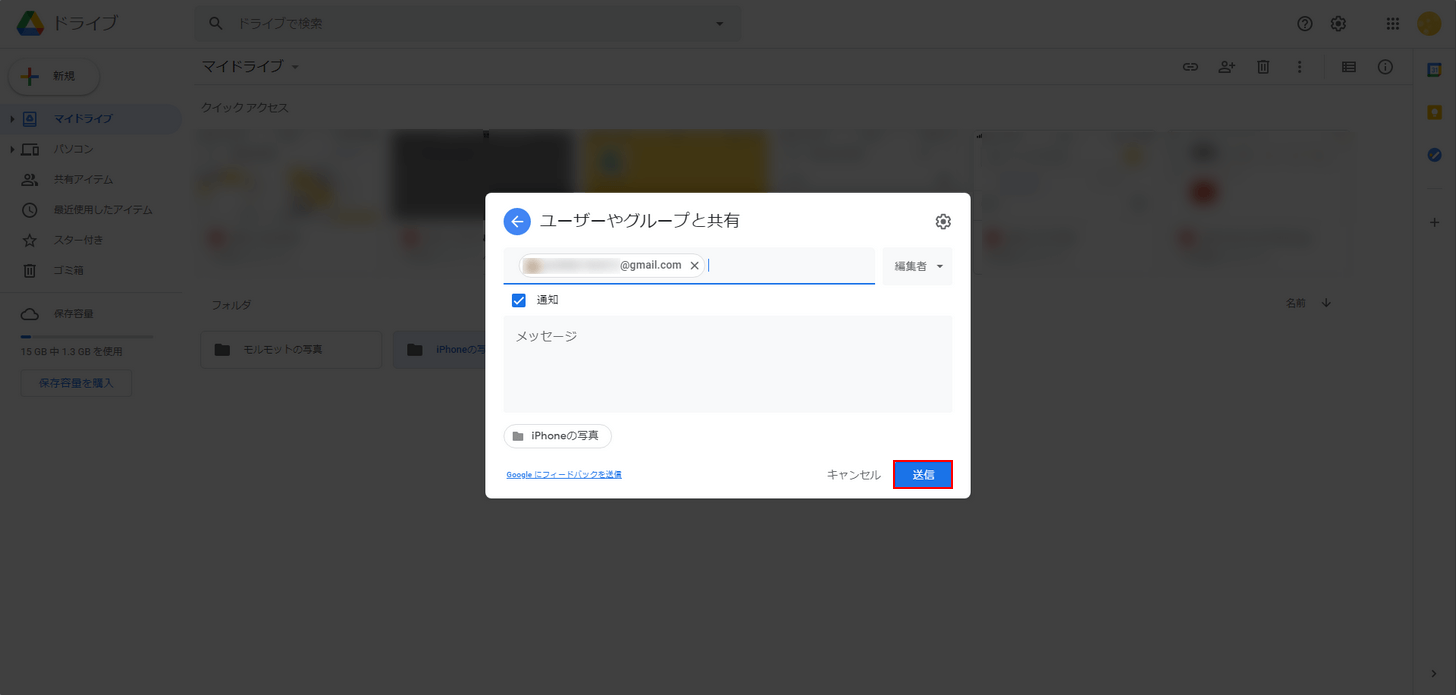Viewport: 1456px width, 695px height.
Task: Click the iPhoneの写真 folder chip
Action: tap(557, 436)
